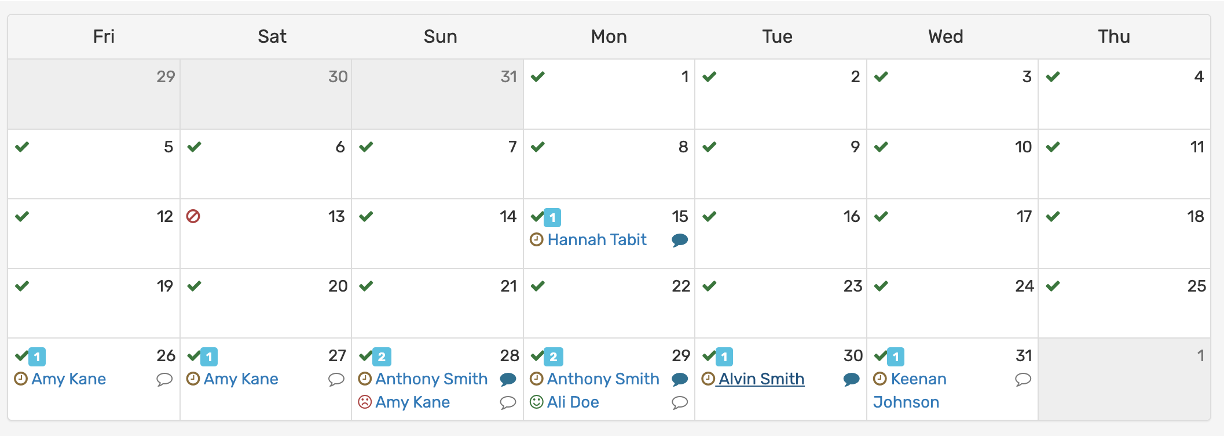Open the empty comment icon on day 26
This screenshot has height=436, width=1224.
click(x=164, y=380)
